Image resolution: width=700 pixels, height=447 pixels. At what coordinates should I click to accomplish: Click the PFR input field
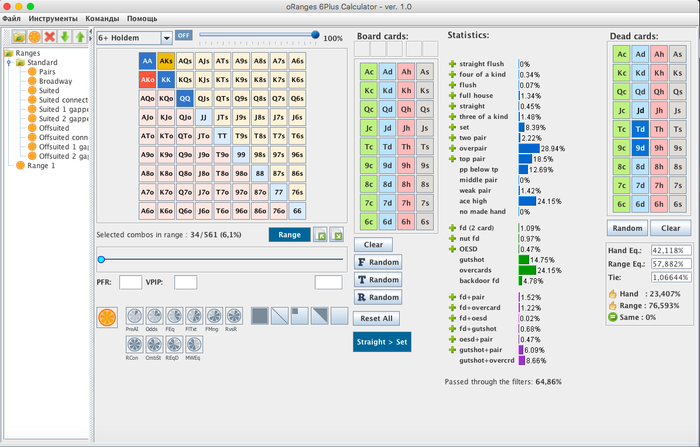click(x=130, y=282)
